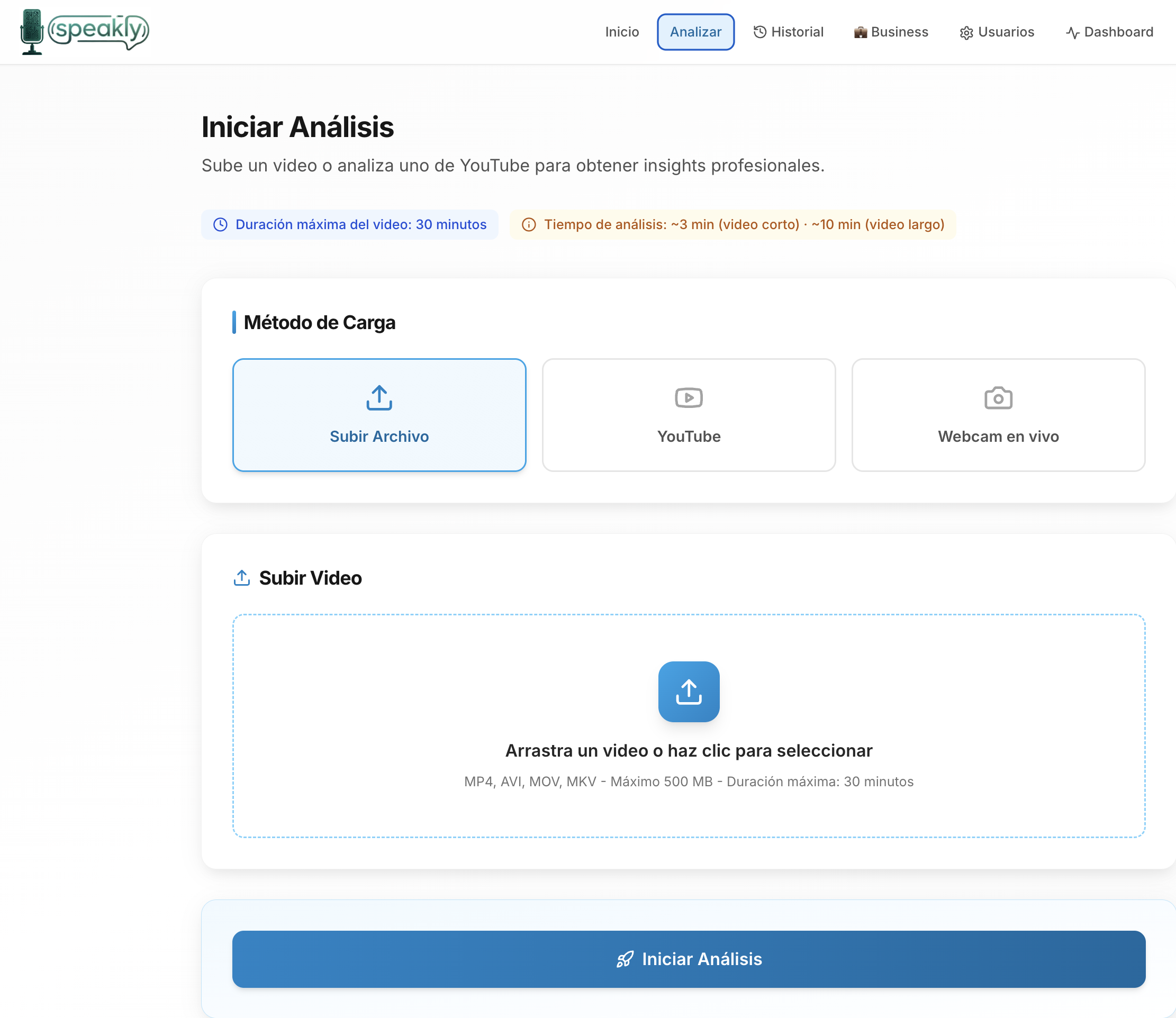Click the upload icon beside Subir Video
This screenshot has height=1018, width=1176.
click(x=241, y=578)
